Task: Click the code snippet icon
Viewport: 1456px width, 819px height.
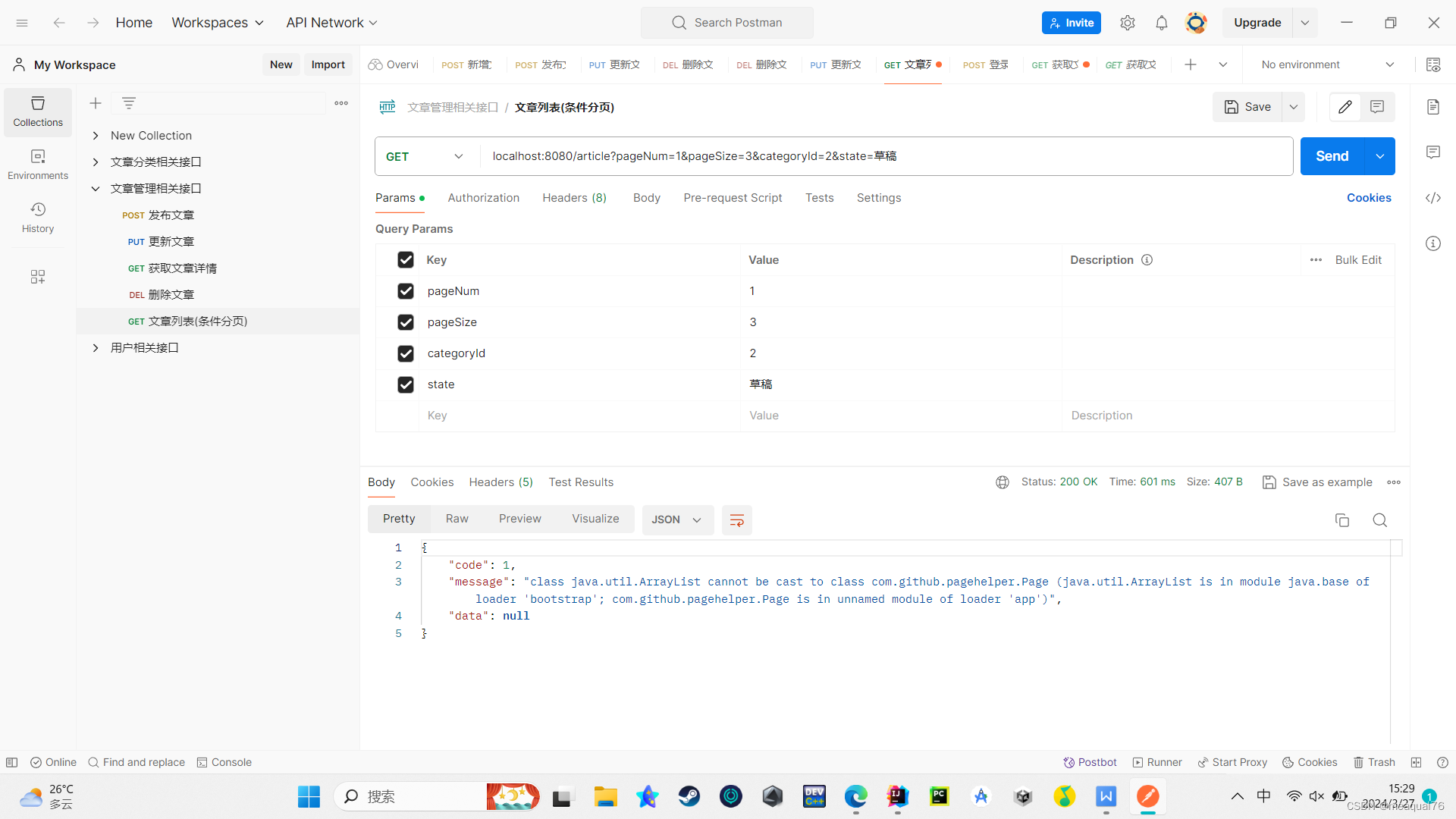Action: 1432,198
